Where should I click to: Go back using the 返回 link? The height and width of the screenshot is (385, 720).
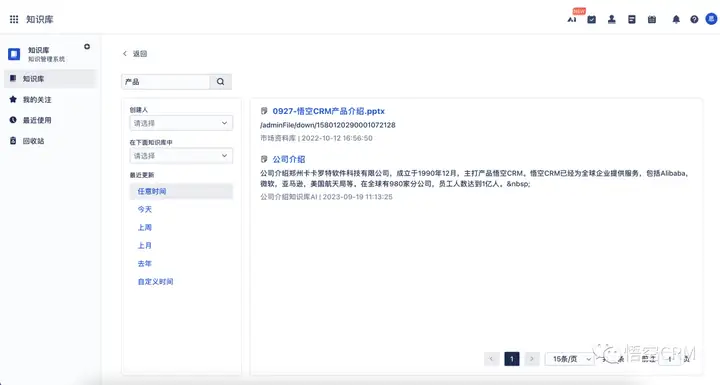(135, 54)
